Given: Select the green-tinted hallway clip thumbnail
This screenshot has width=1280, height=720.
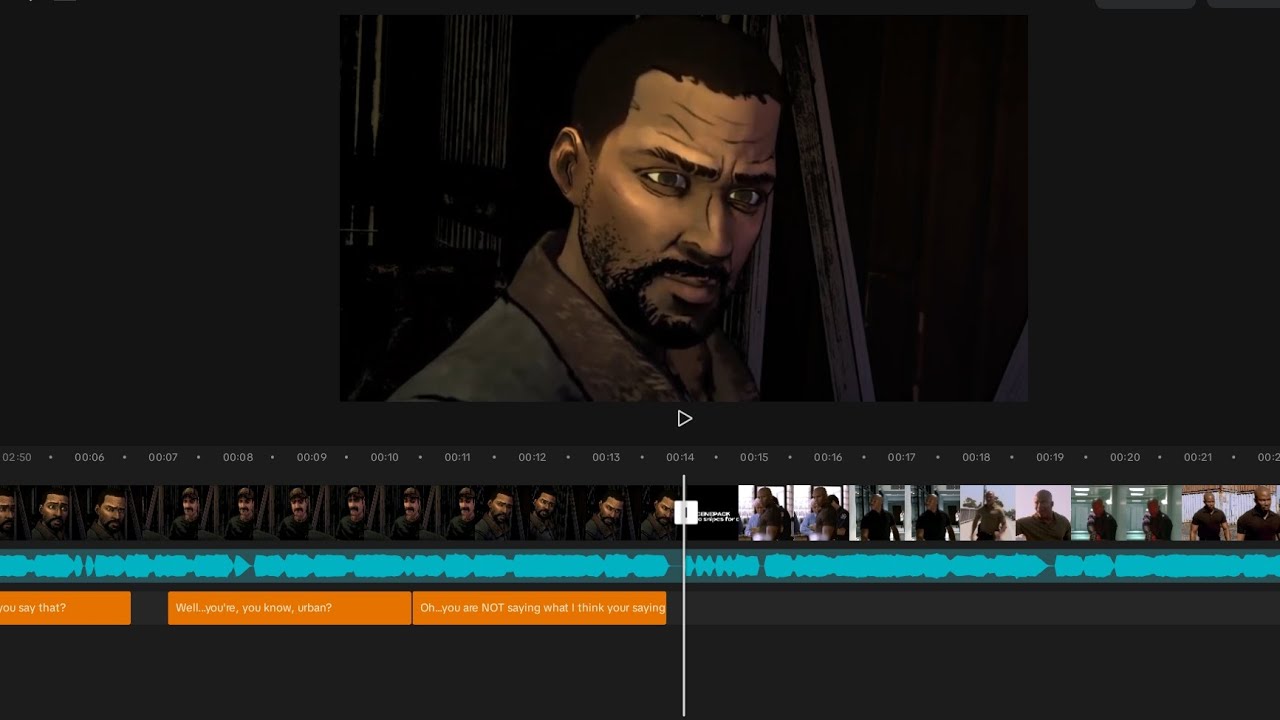Looking at the screenshot, I should pyautogui.click(x=1126, y=513).
